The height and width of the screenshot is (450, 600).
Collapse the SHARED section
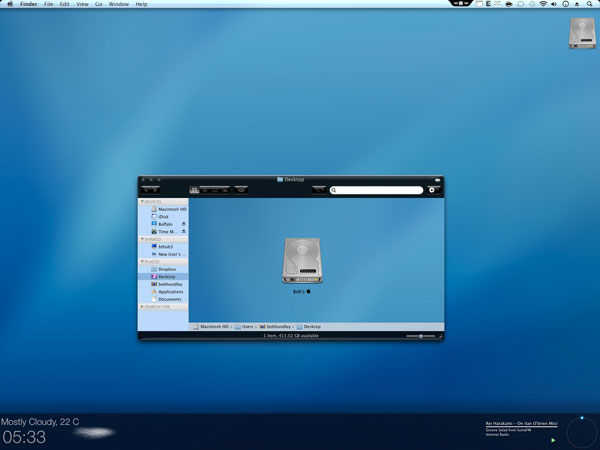coord(142,239)
